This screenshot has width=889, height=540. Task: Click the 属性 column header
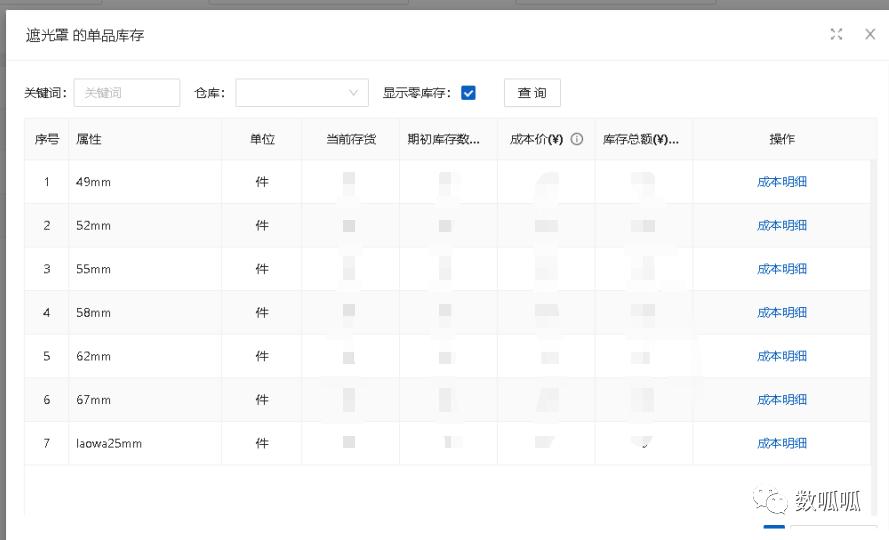(145, 139)
